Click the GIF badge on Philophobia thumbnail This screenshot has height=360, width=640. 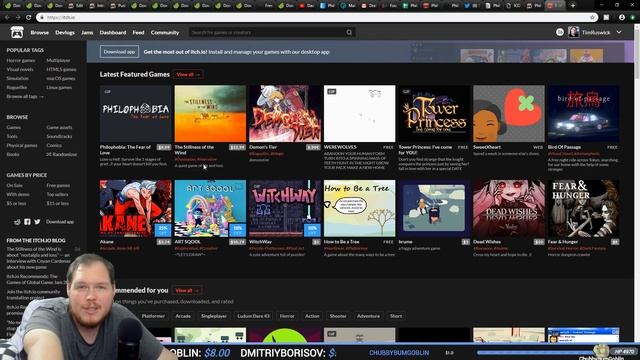(x=107, y=91)
